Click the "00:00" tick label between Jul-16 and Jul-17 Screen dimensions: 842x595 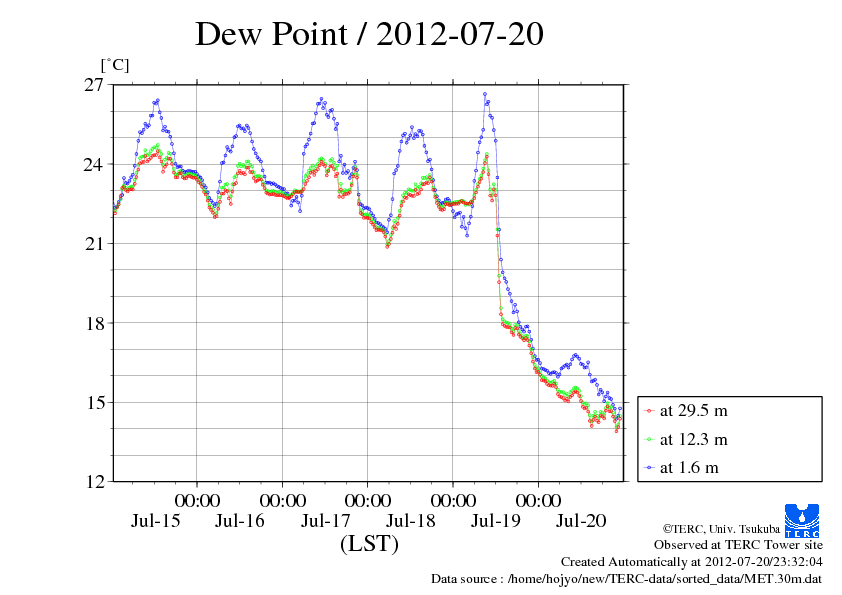pos(282,500)
